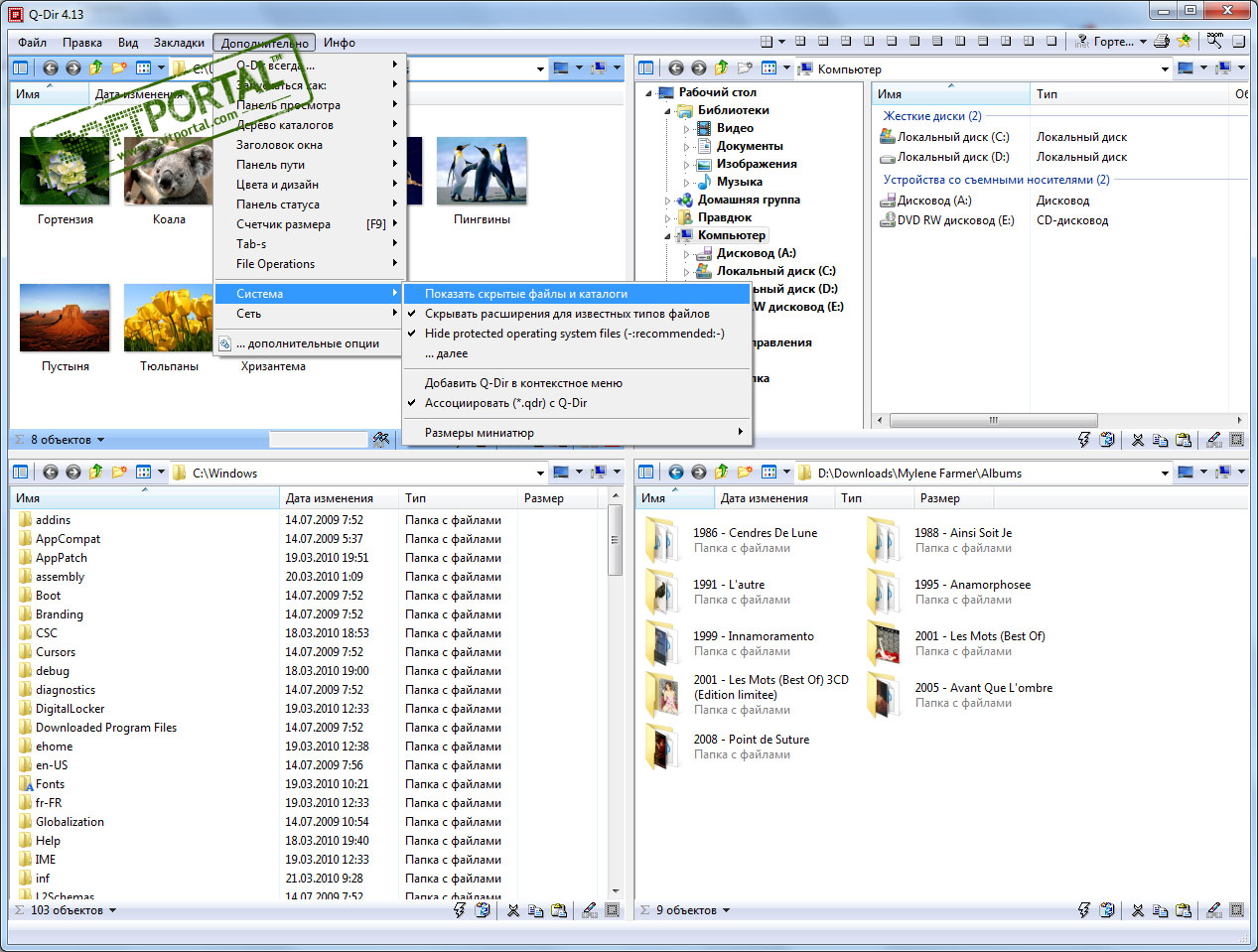Click the delete X icon in Компьютер pane status bar
Image resolution: width=1258 pixels, height=952 pixels.
pos(1138,440)
